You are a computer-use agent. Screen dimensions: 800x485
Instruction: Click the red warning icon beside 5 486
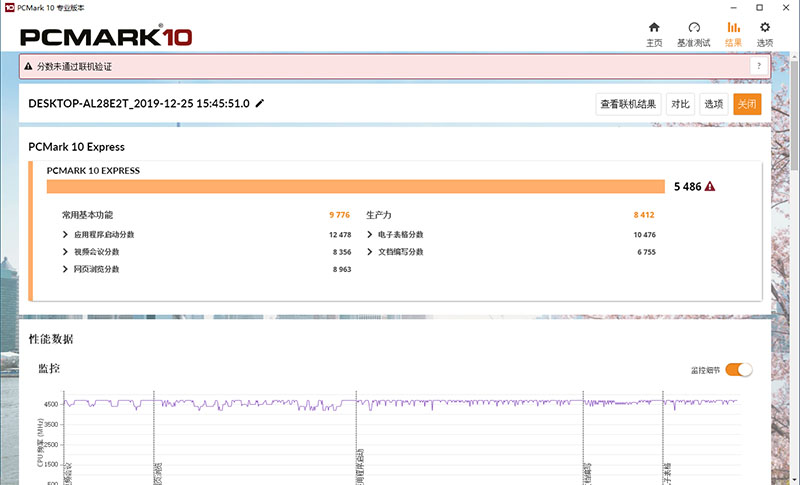click(x=710, y=187)
